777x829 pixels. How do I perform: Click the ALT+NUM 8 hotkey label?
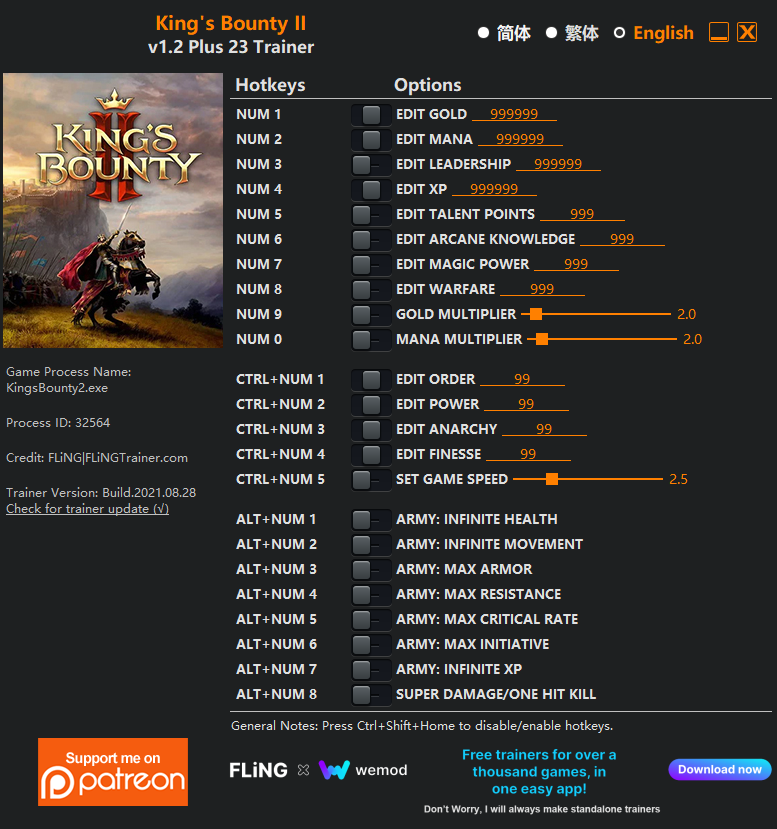[x=276, y=694]
